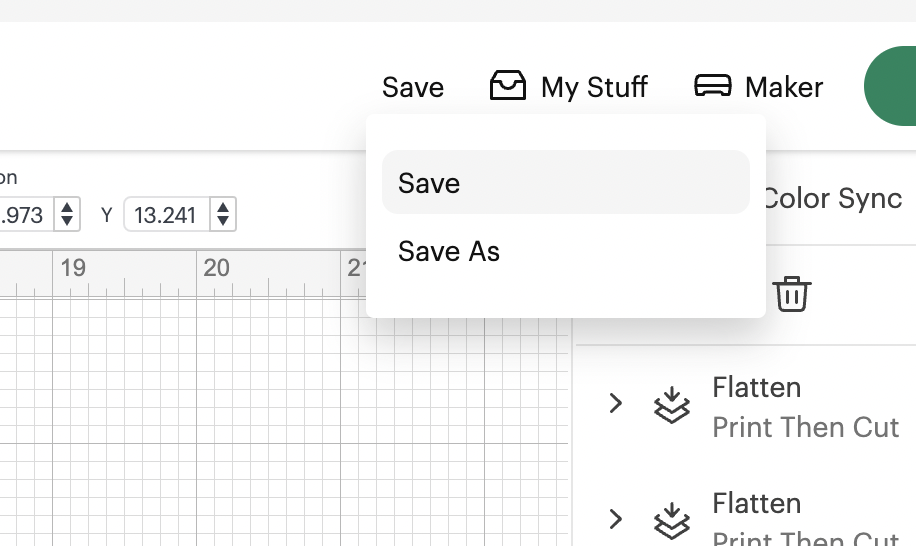Open the My Stuff tray icon
Viewport: 916px width, 546px height.
click(x=508, y=87)
